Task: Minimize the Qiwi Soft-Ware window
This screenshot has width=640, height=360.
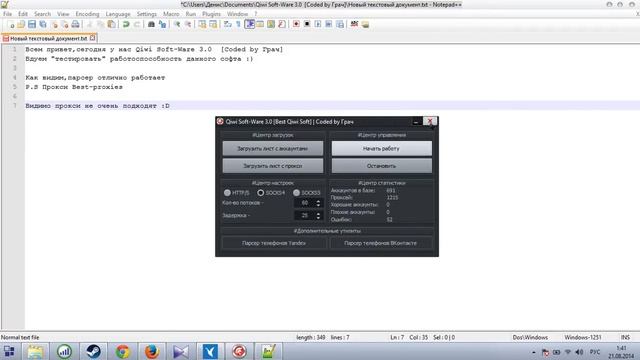Action: pyautogui.click(x=416, y=122)
